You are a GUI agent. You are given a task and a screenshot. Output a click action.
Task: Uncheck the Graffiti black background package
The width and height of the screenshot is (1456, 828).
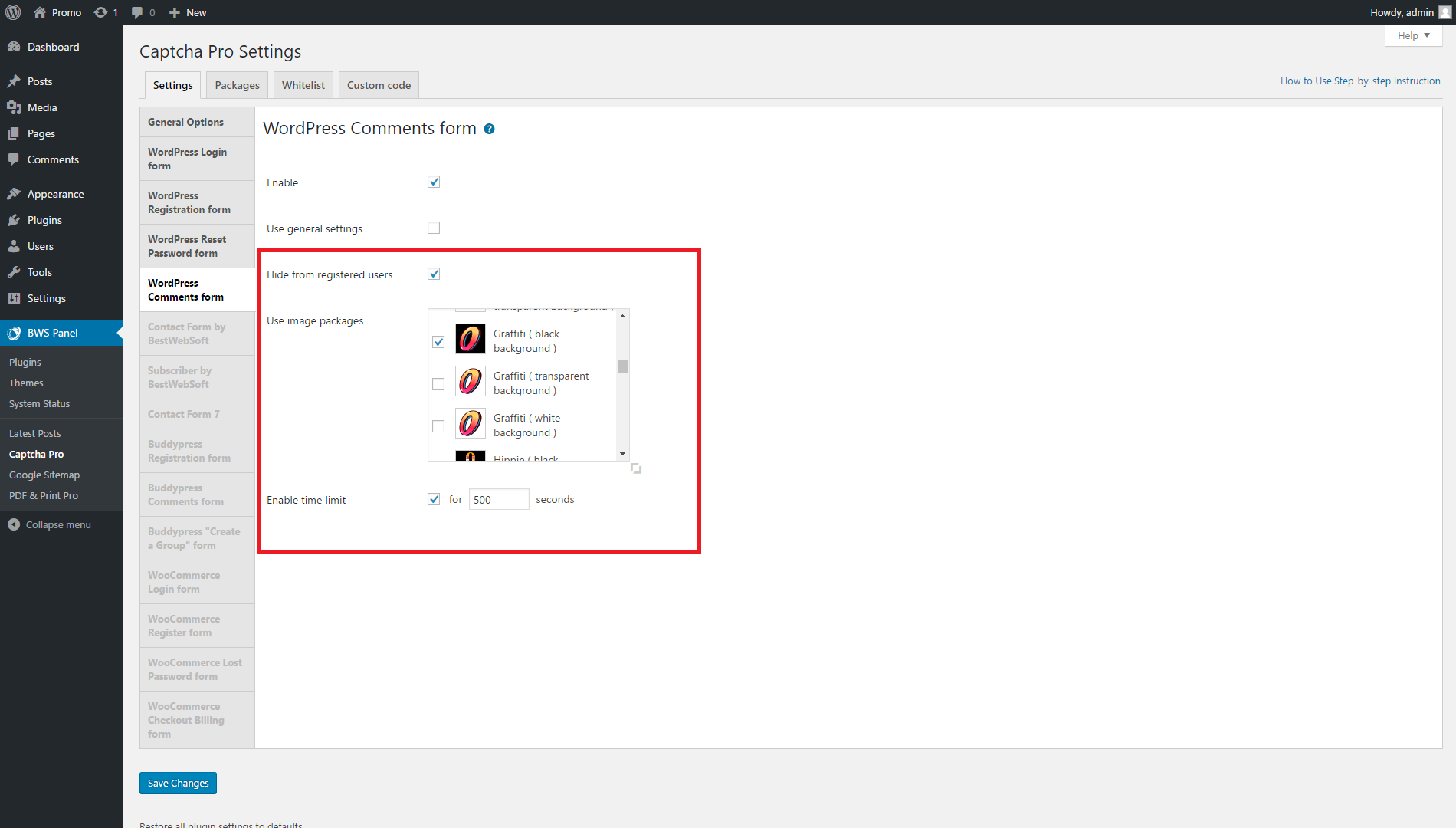tap(438, 342)
